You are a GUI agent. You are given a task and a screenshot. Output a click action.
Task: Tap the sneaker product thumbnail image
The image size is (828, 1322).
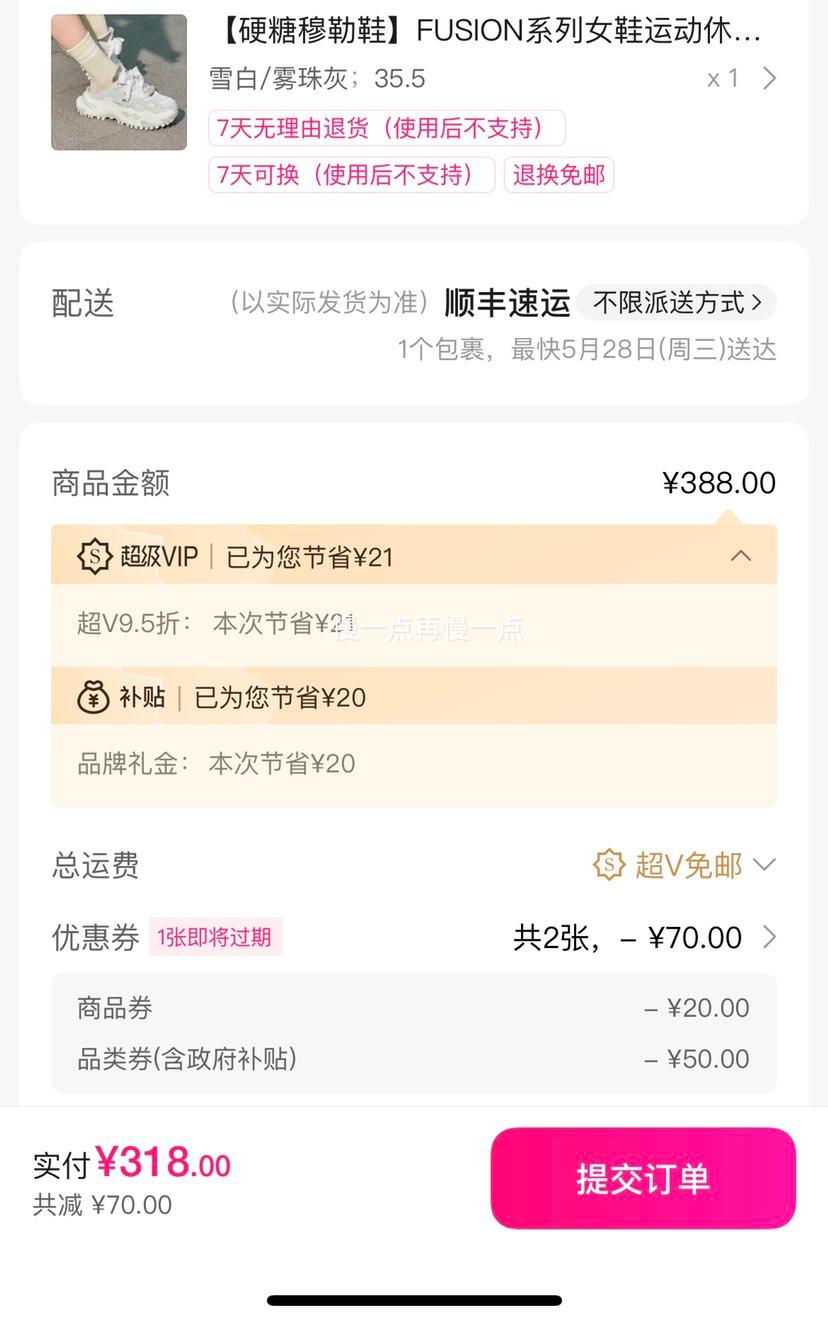click(119, 82)
